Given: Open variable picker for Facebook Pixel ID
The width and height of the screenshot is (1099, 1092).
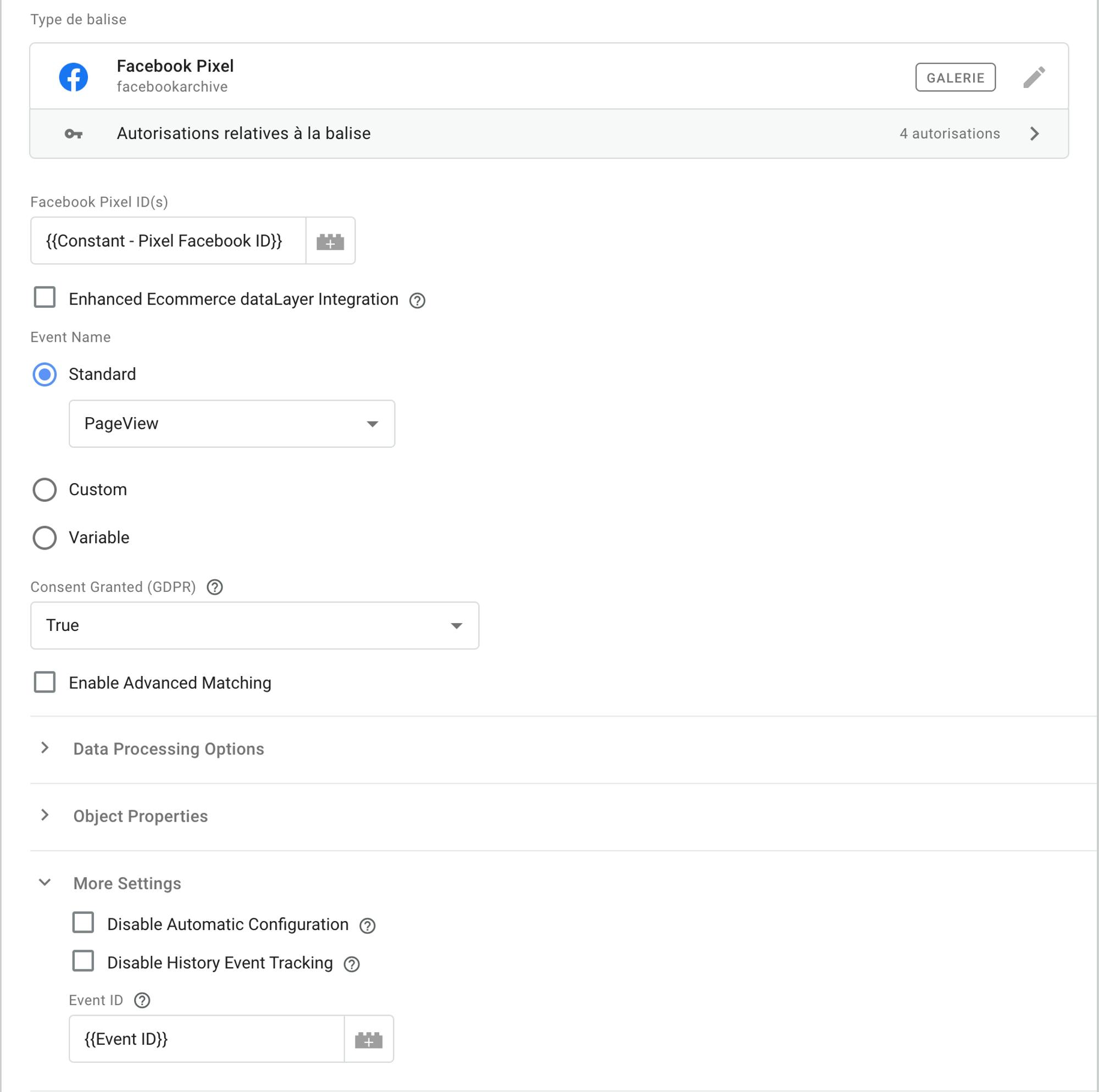Looking at the screenshot, I should click(330, 241).
